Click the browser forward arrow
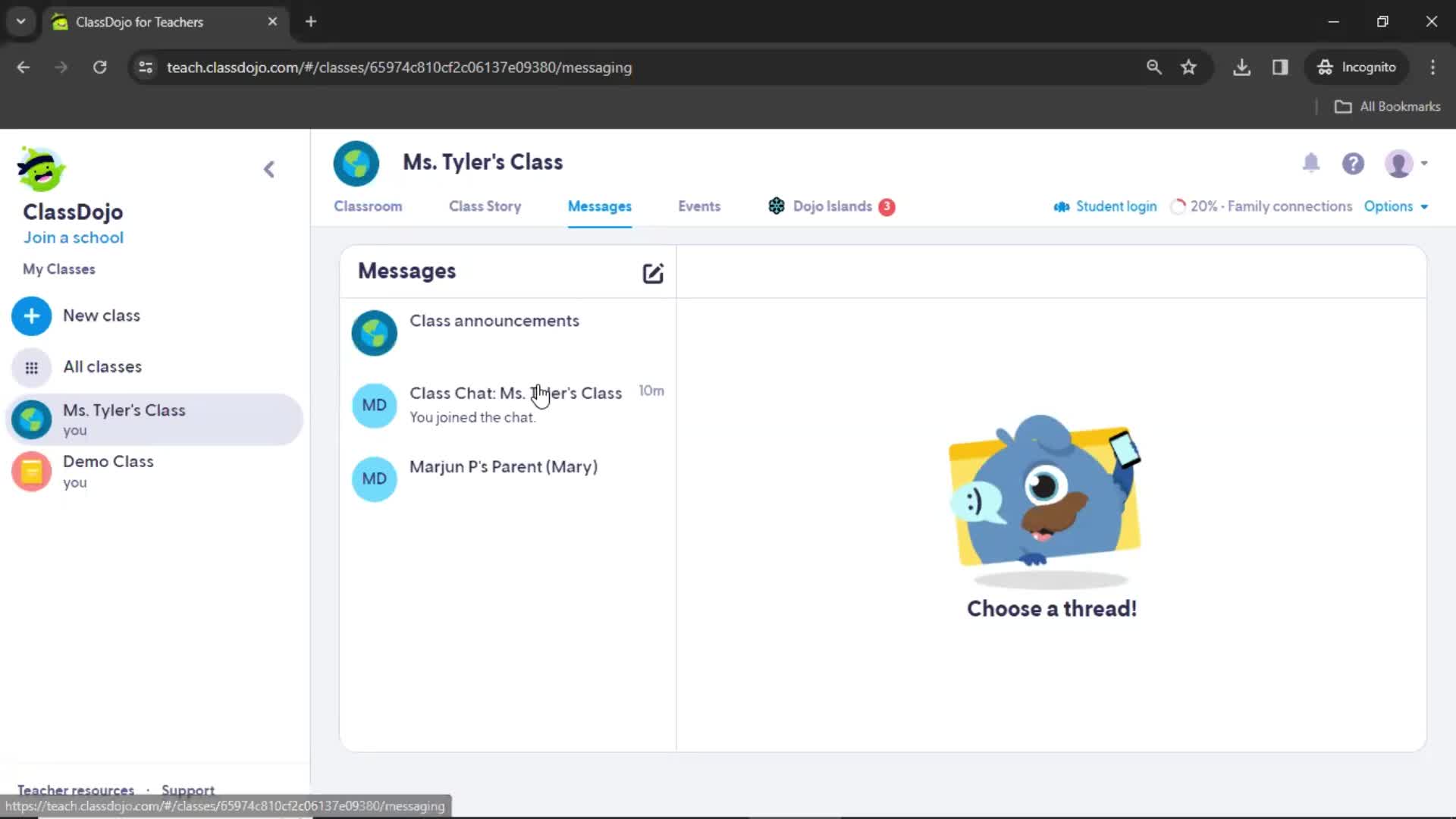Viewport: 1456px width, 819px height. coord(61,67)
